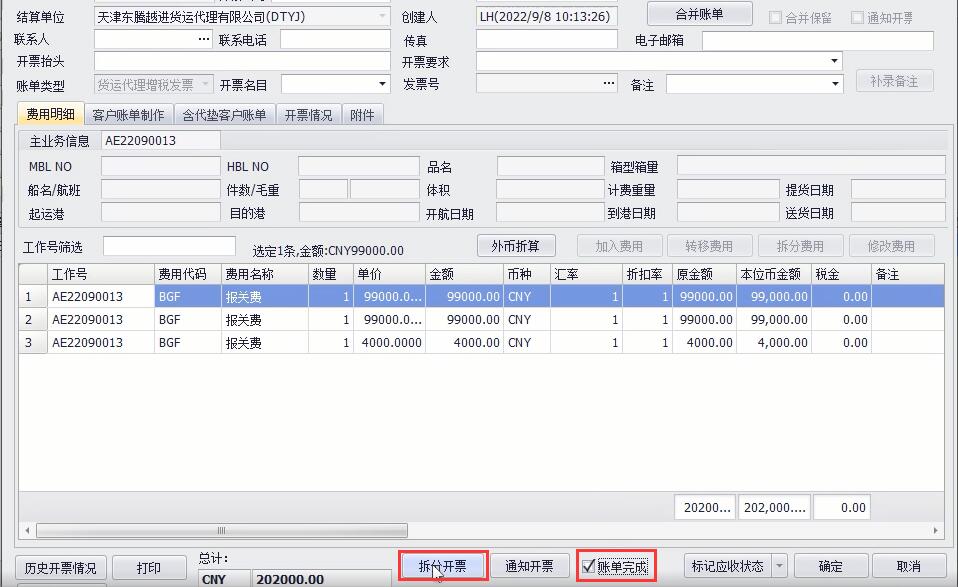Click right arrow of horizontal scrollbar
Viewport: 958px width, 587px height.
coord(936,530)
